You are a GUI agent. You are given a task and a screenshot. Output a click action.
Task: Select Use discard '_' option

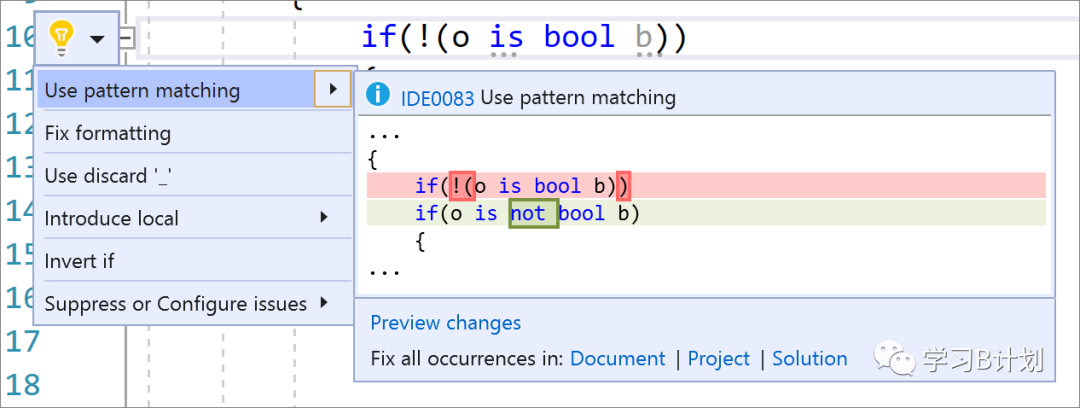(x=195, y=175)
